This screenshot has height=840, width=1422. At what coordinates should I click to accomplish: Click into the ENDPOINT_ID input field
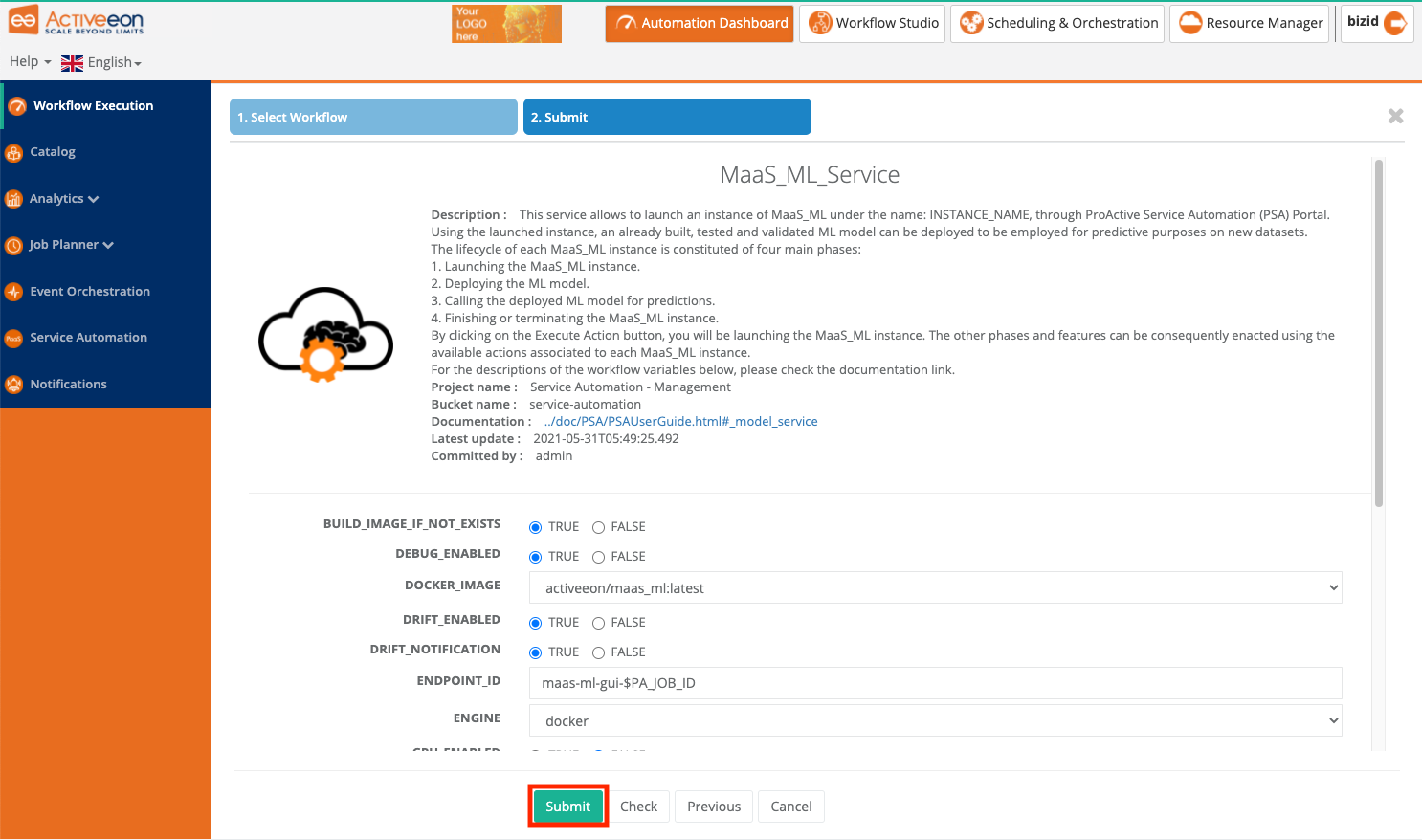tap(935, 683)
